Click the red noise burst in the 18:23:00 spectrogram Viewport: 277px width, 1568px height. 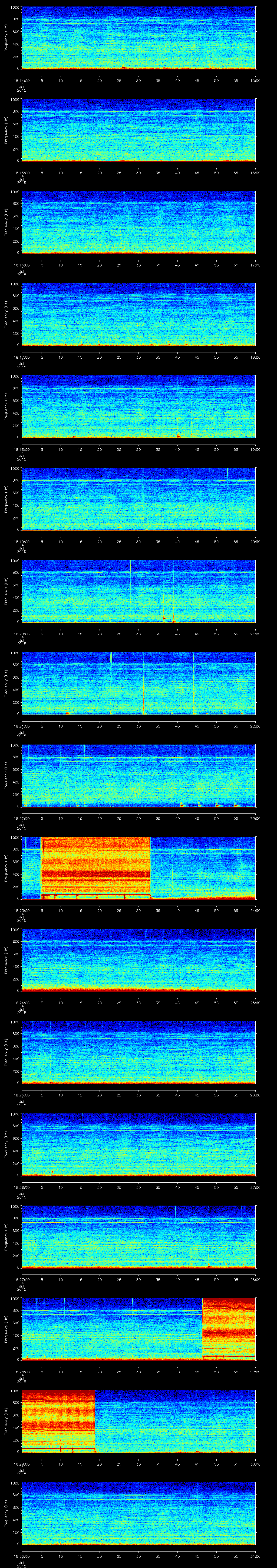click(x=95, y=866)
